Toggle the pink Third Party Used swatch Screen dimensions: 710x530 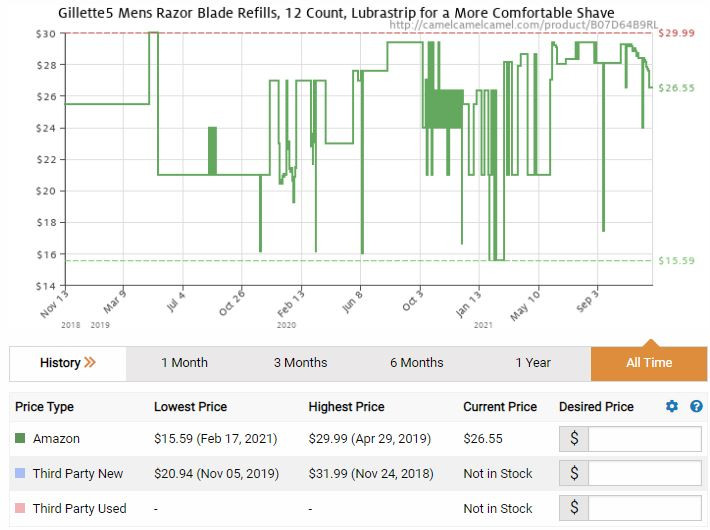pyautogui.click(x=20, y=508)
